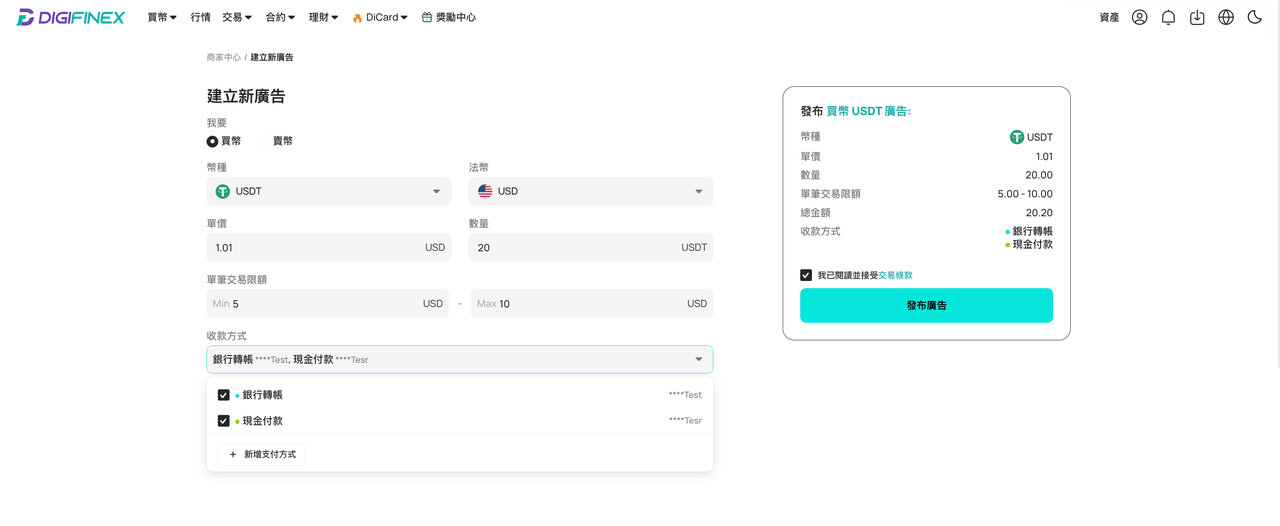Click the ****Test account text in the 銀行轉帳 row
This screenshot has height=526, width=1280.
click(685, 395)
